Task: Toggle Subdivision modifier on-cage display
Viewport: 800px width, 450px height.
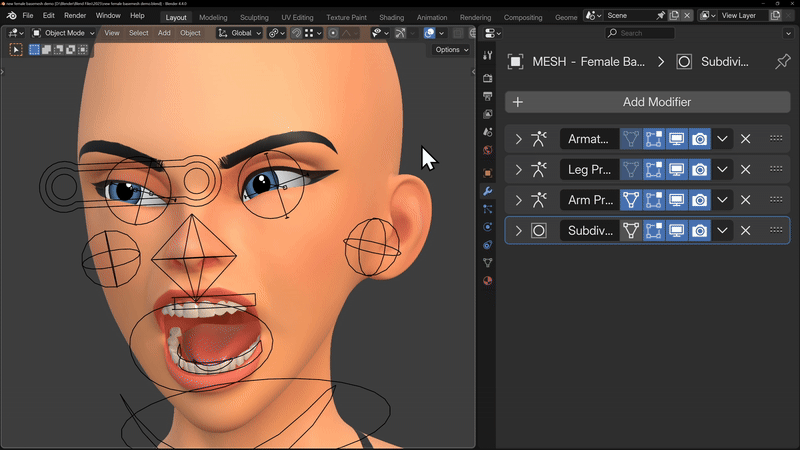Action: tap(631, 231)
